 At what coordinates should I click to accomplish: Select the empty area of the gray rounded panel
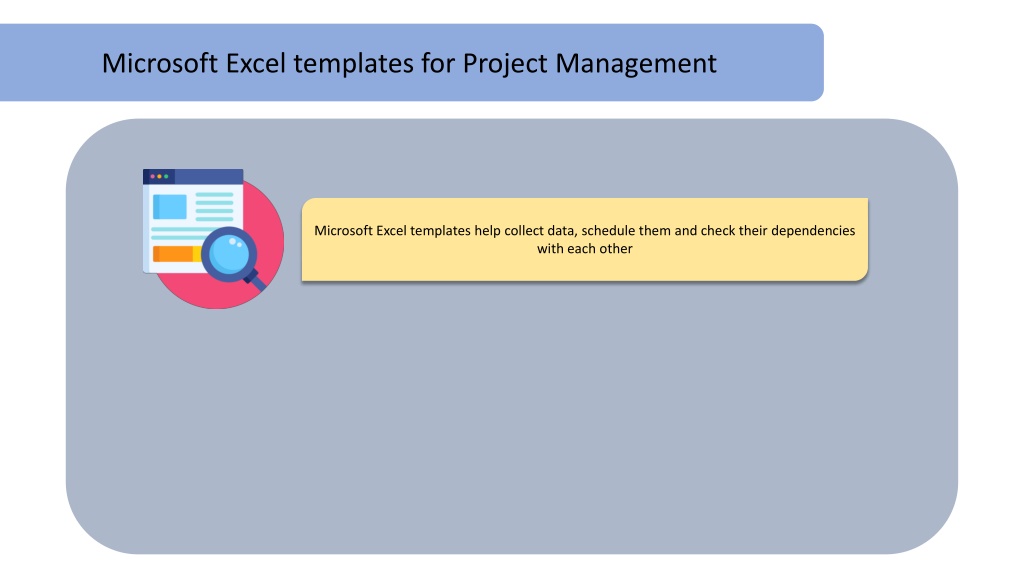coord(511,418)
